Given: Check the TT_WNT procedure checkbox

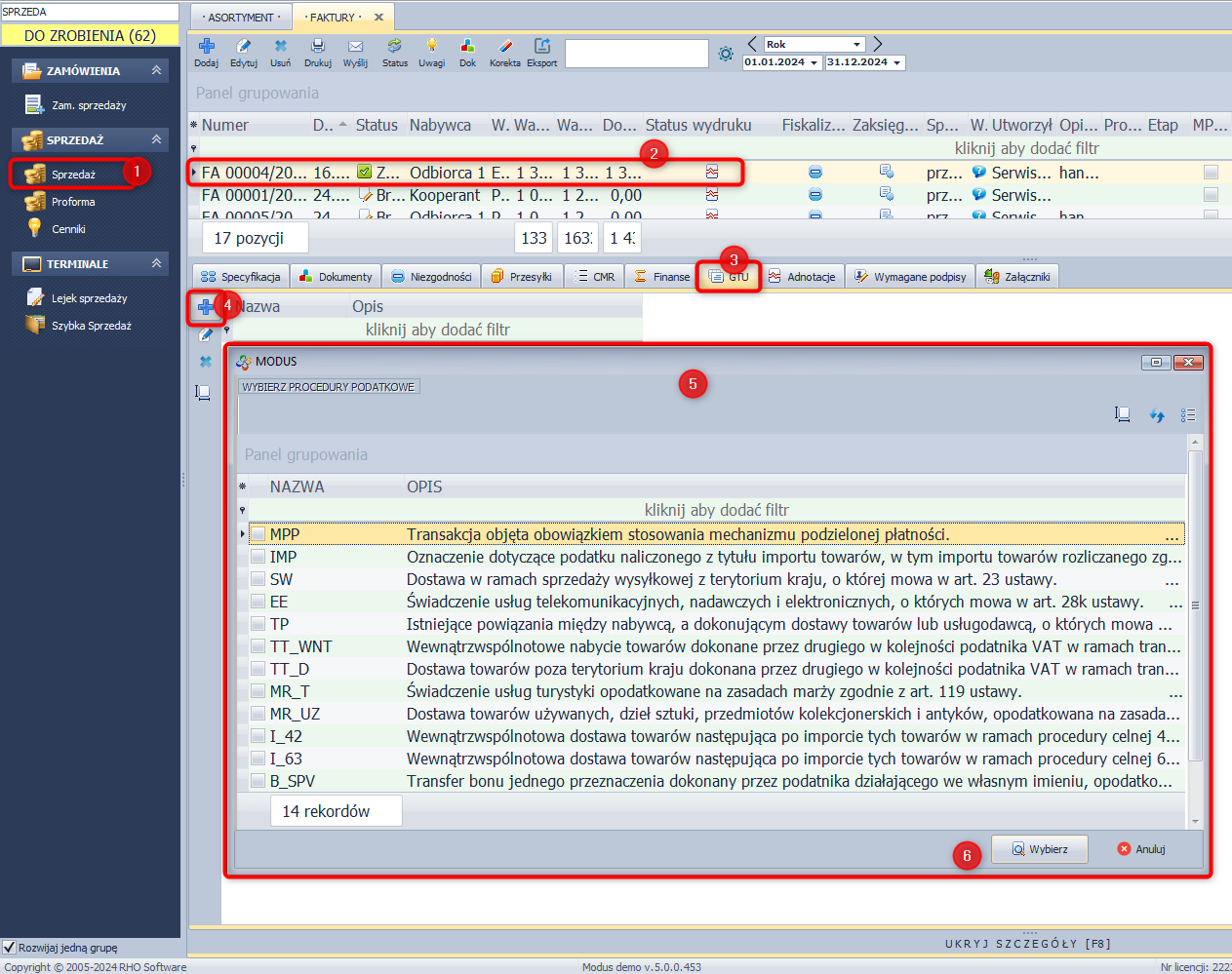Looking at the screenshot, I should point(258,646).
